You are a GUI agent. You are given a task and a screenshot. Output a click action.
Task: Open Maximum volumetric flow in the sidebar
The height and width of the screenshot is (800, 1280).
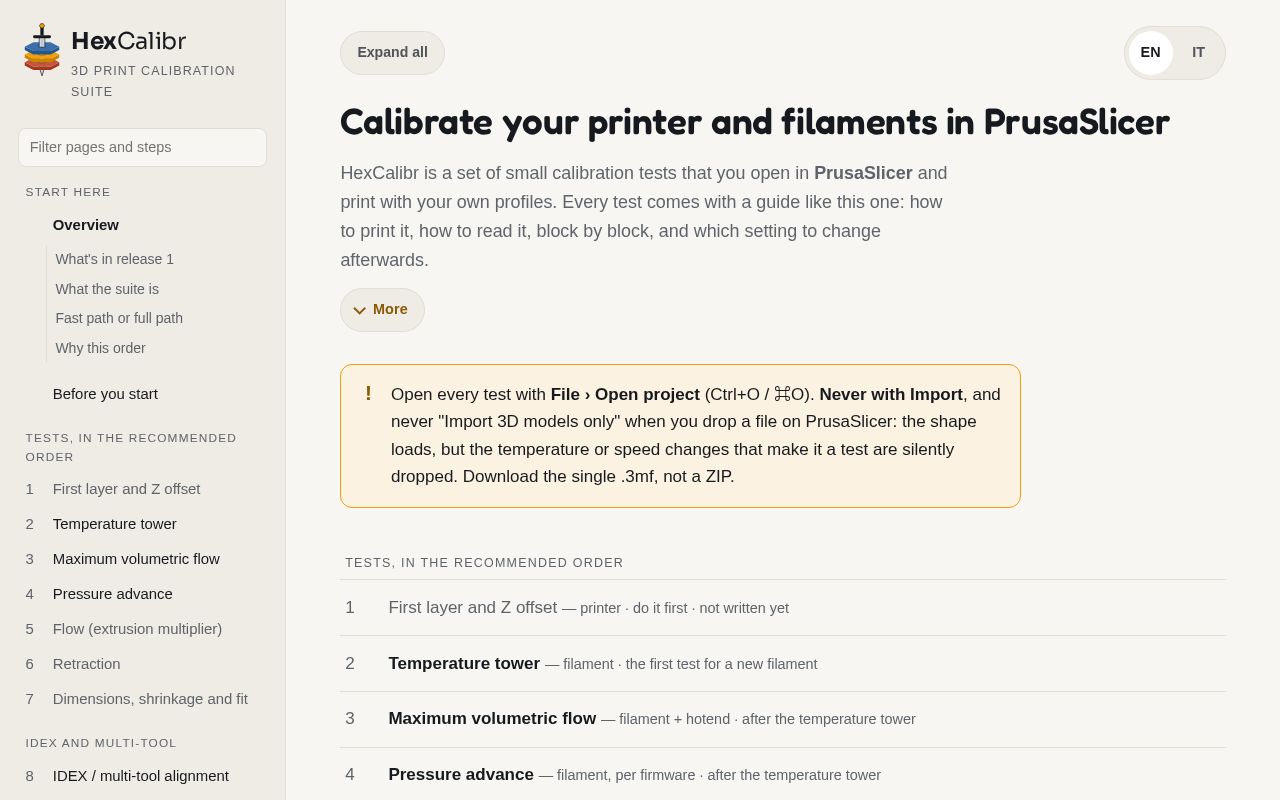142,559
